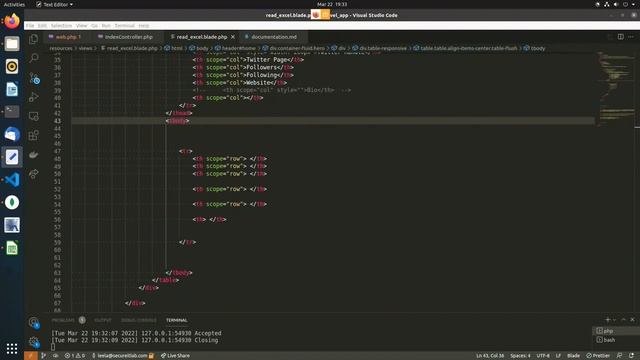Click the minimap code overview

coord(616,90)
